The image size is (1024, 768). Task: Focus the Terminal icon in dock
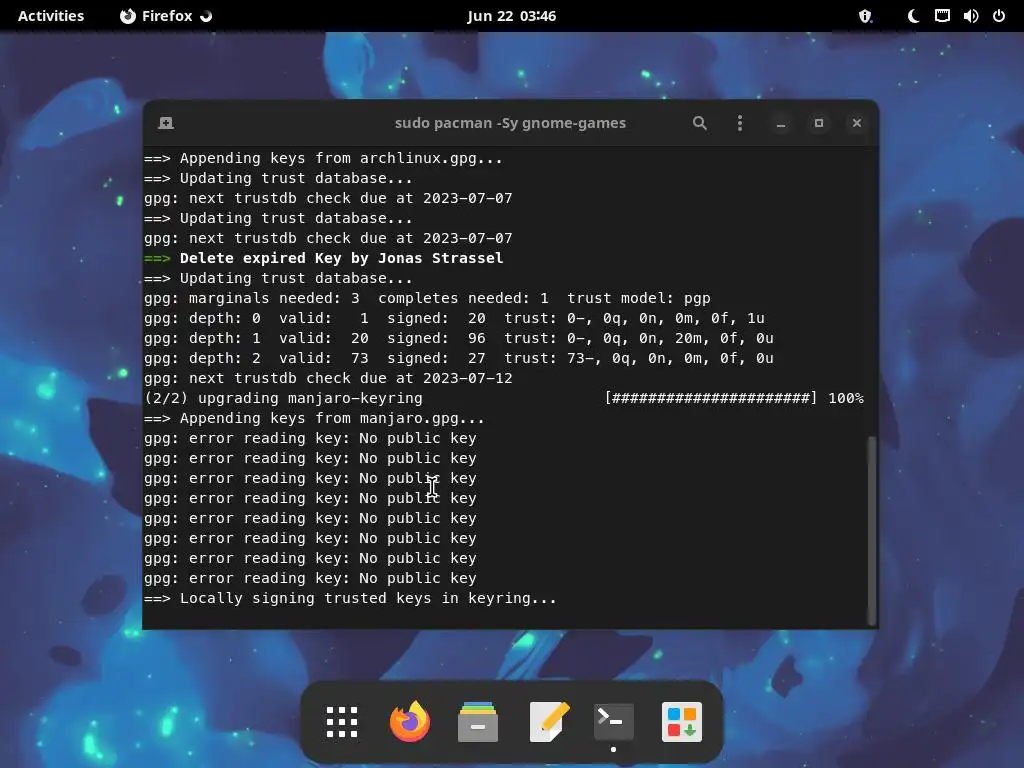[613, 722]
